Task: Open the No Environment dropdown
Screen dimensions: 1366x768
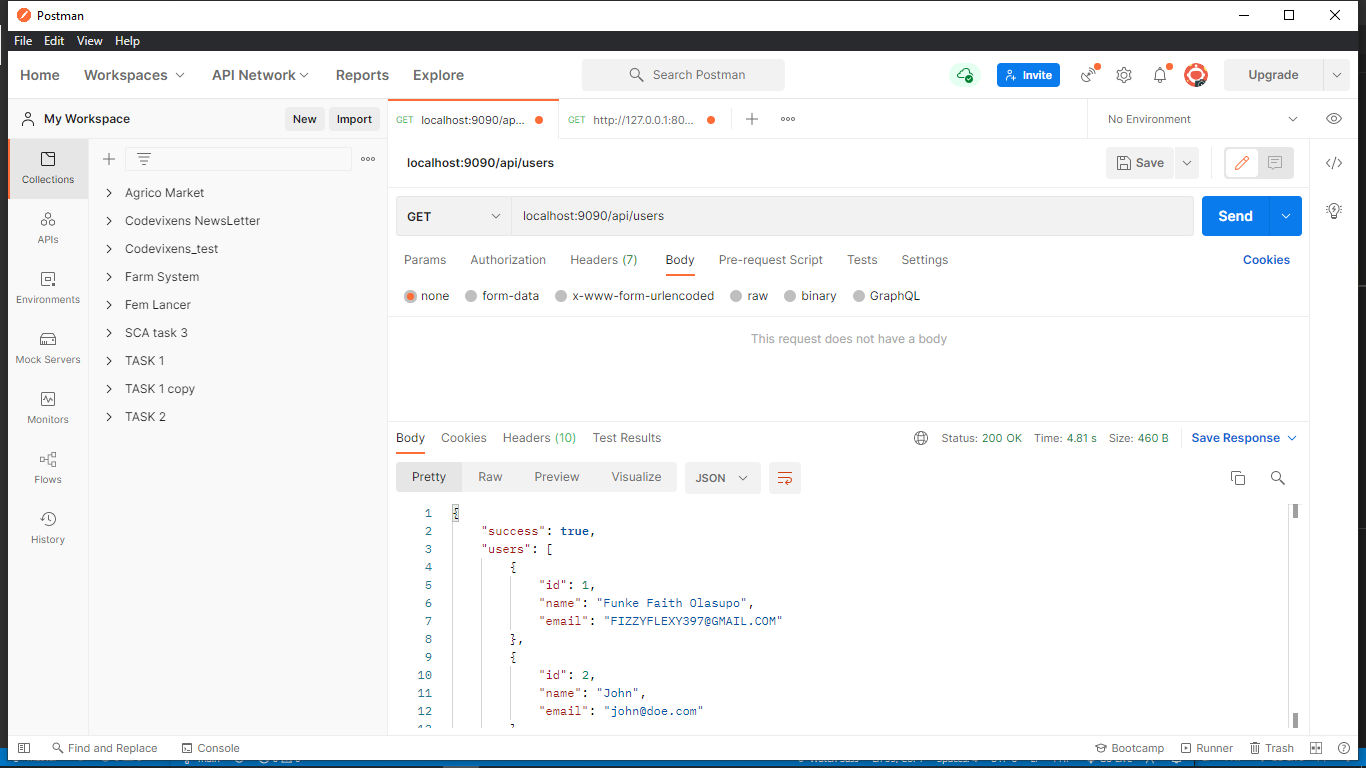Action: (1200, 119)
